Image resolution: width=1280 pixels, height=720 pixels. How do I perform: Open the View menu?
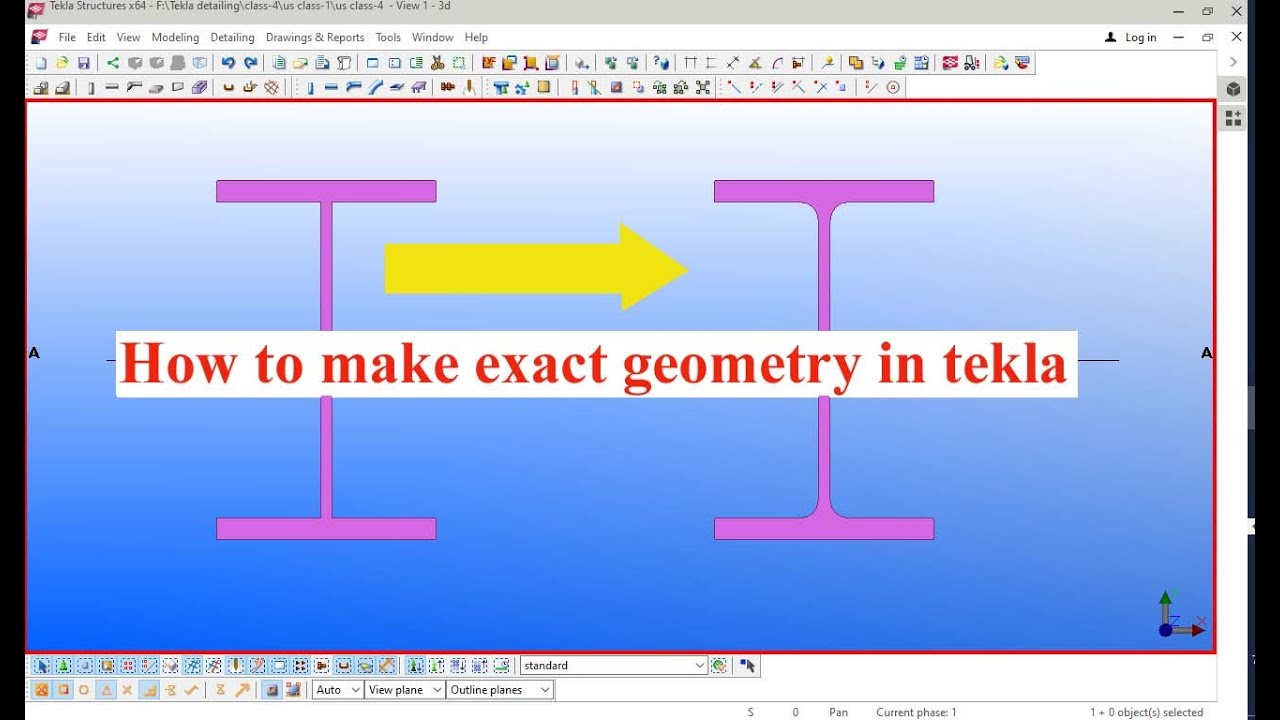(129, 37)
